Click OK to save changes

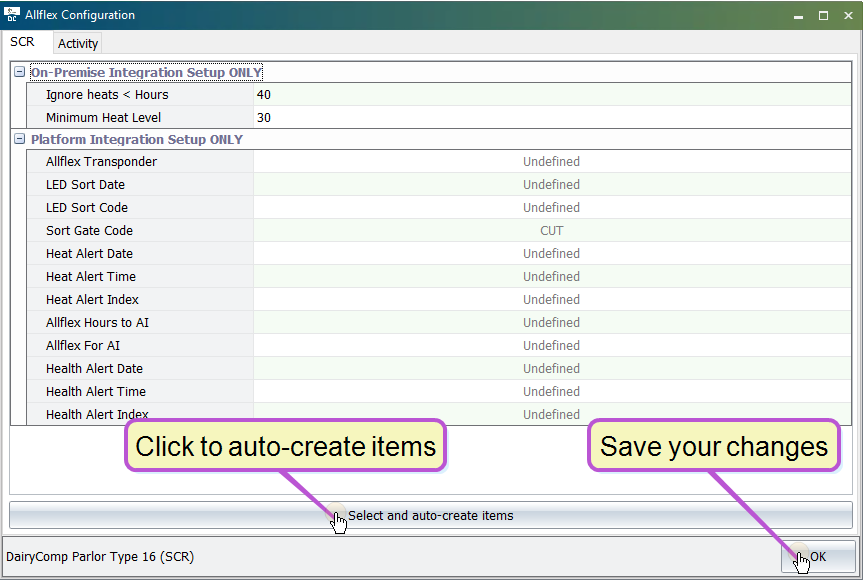(x=818, y=557)
